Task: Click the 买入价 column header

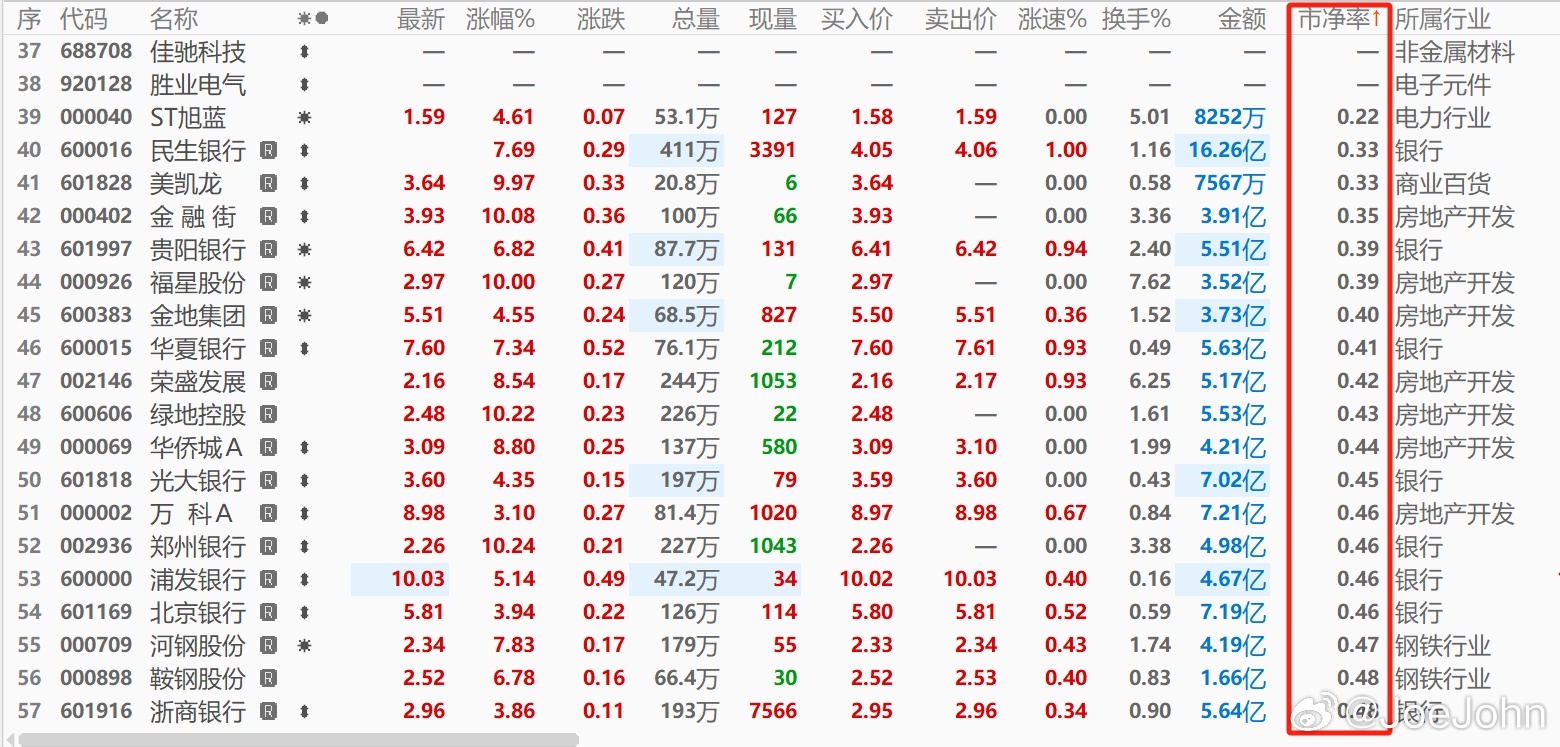Action: tap(857, 19)
